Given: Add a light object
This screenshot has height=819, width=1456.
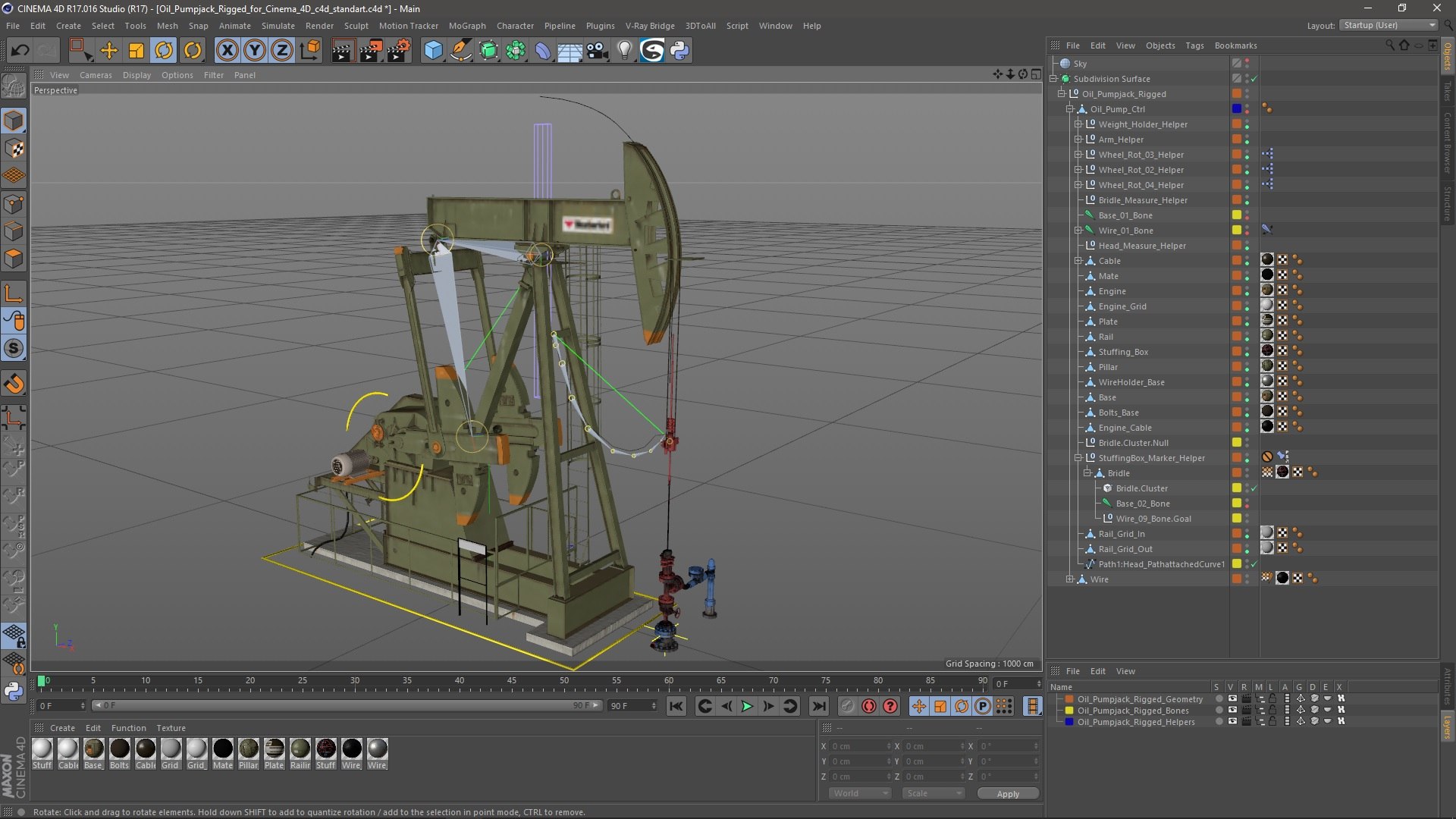Looking at the screenshot, I should point(625,51).
